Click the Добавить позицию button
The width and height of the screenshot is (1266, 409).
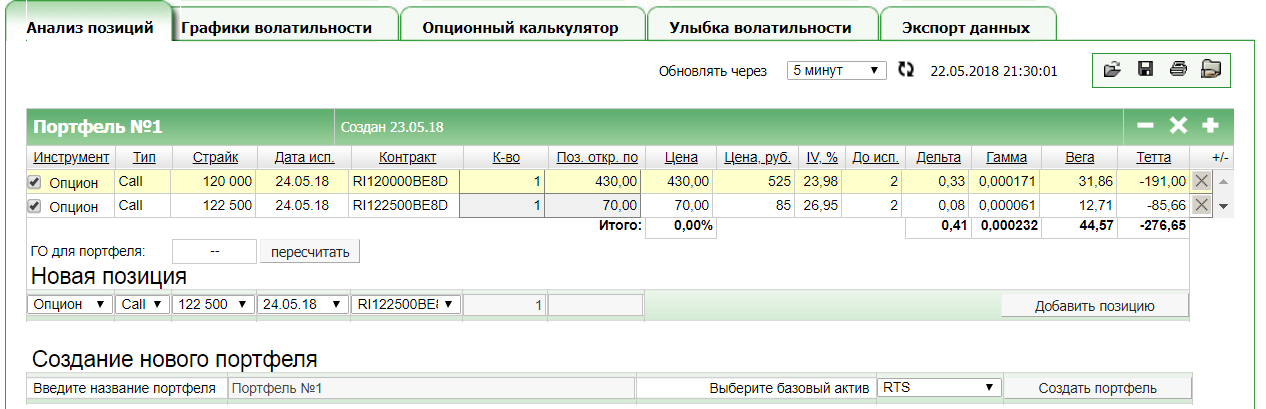click(1095, 305)
